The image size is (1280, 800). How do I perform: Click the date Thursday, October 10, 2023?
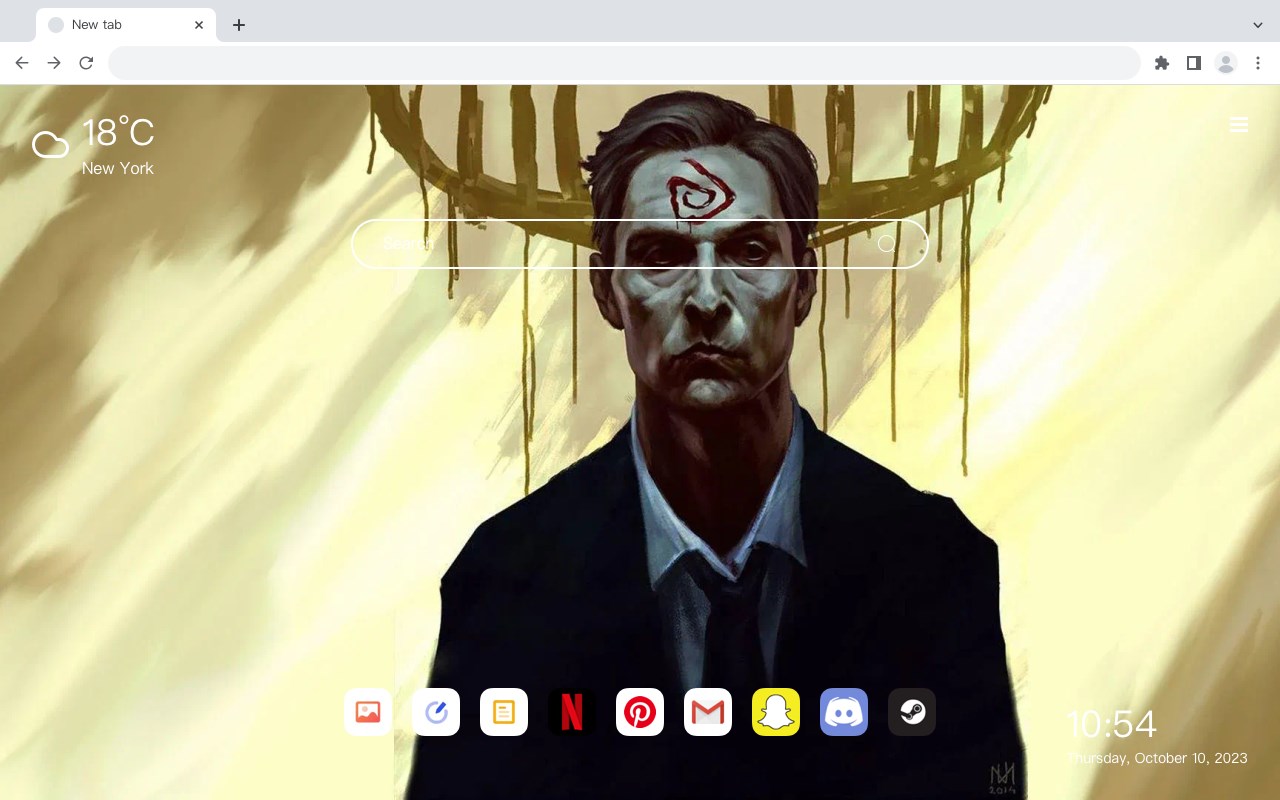click(x=1158, y=758)
